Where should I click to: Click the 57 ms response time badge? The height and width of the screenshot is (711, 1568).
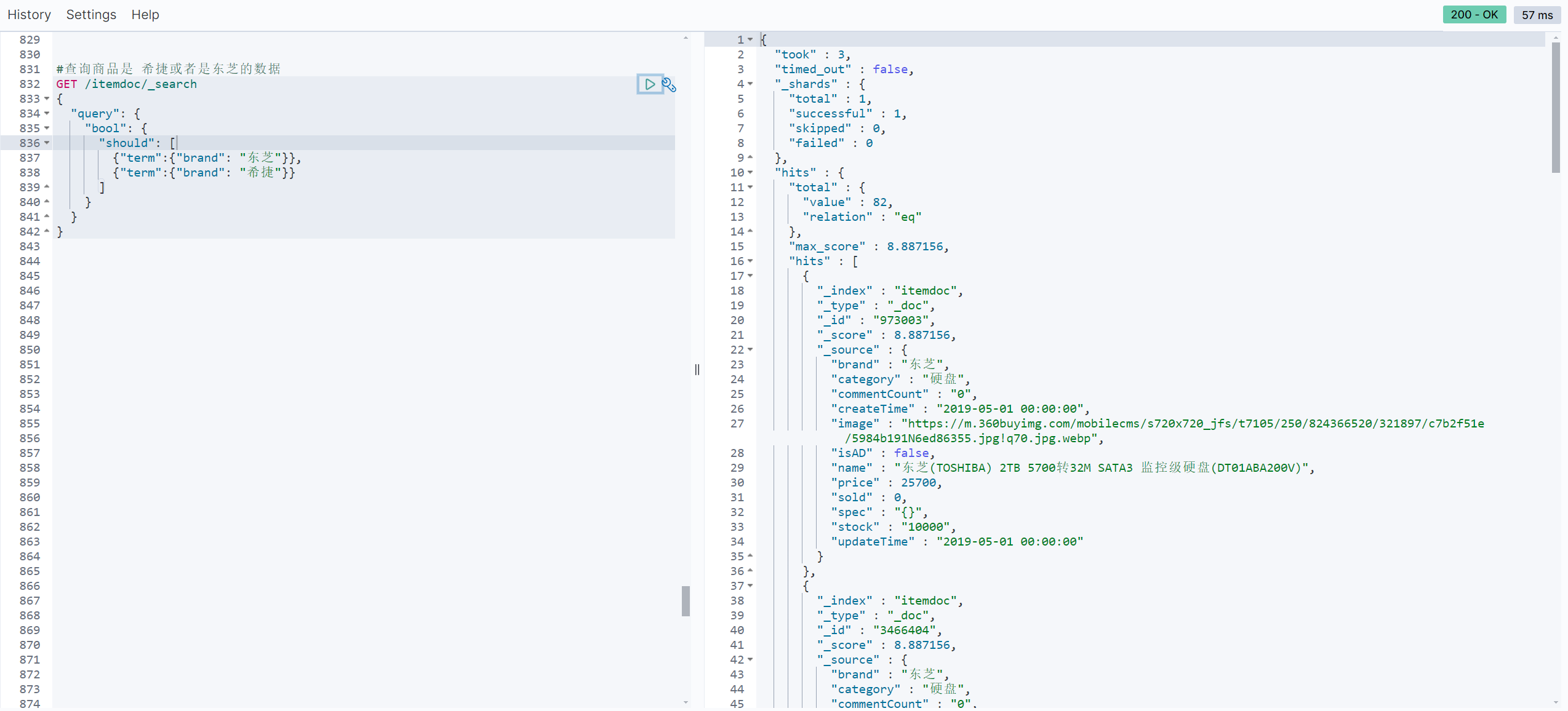1537,15
